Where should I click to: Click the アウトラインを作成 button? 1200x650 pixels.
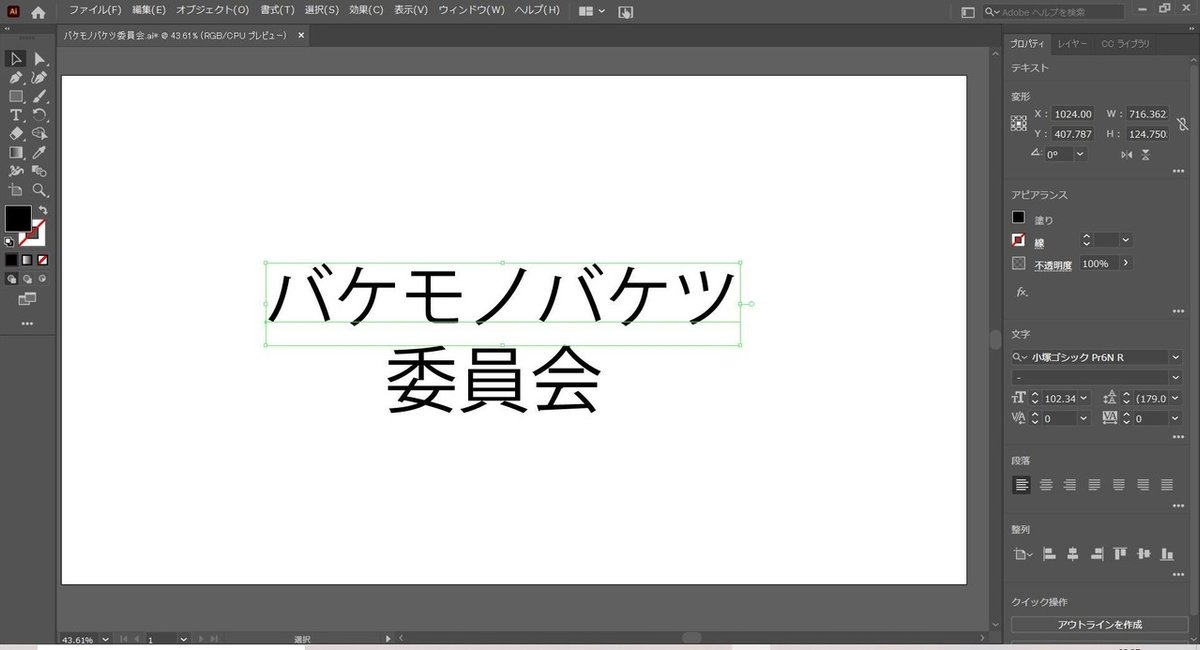pos(1099,624)
